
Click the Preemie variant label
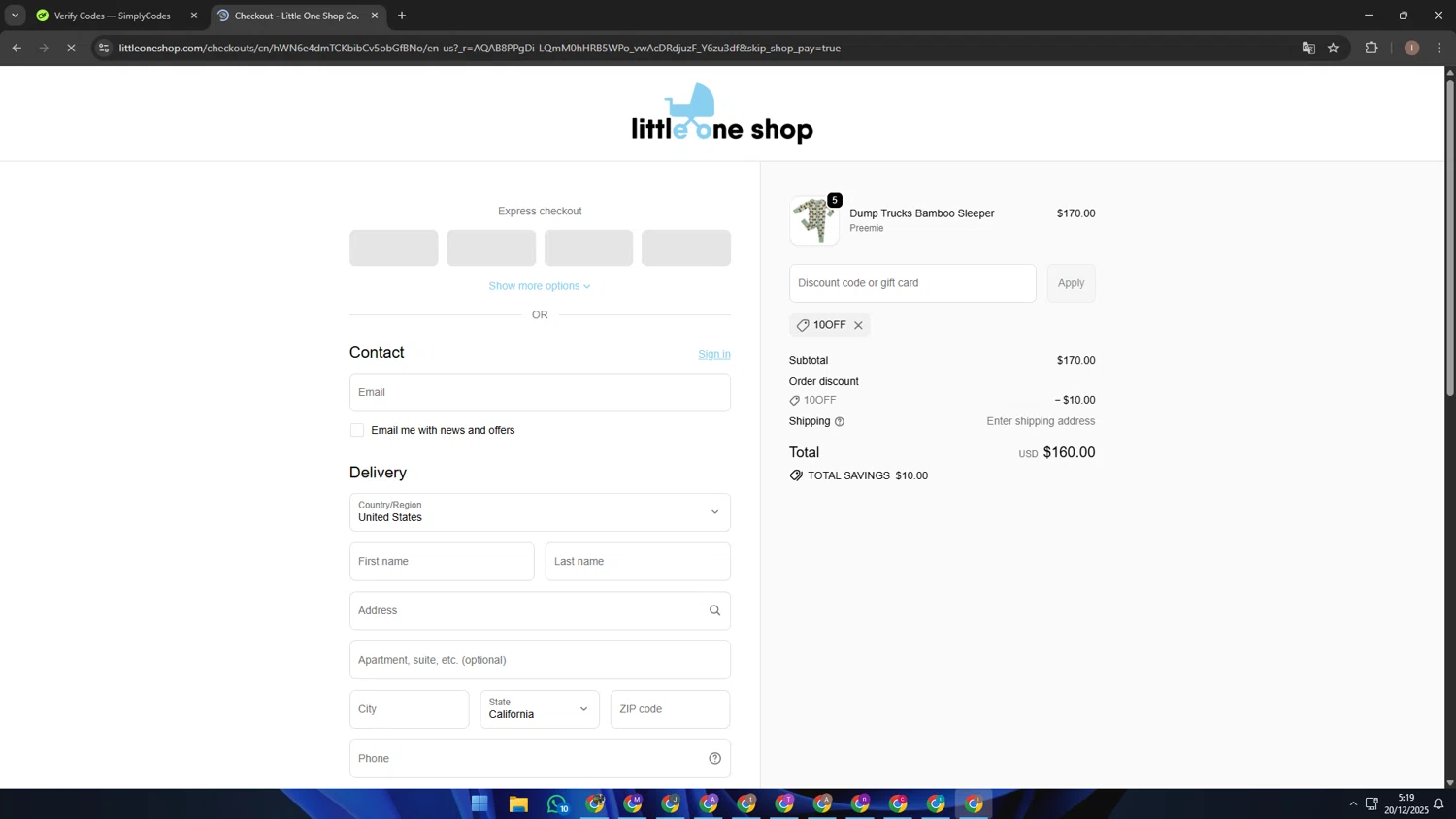[867, 229]
